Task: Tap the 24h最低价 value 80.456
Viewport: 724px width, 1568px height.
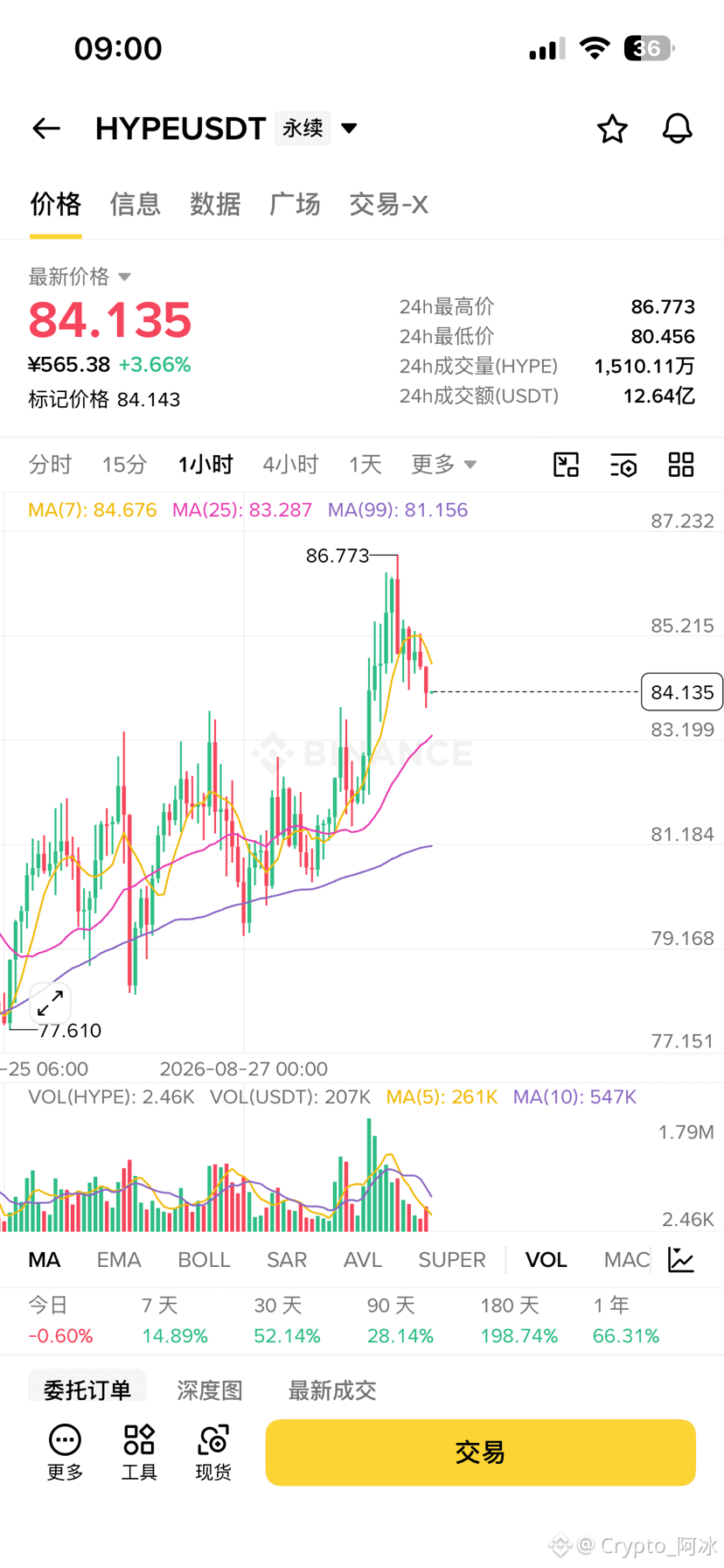Action: click(x=663, y=337)
